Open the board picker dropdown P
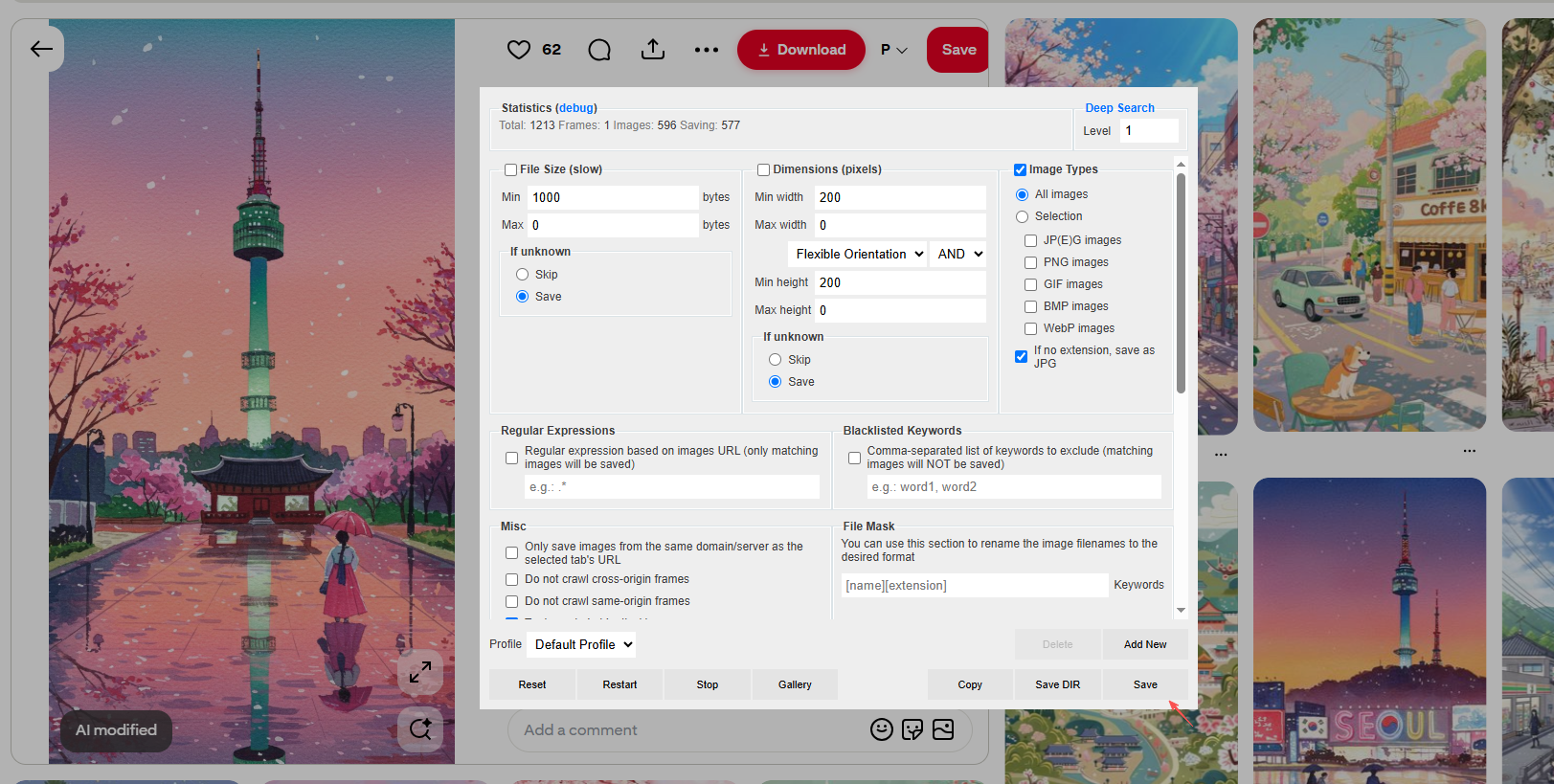Viewport: 1554px width, 784px height. tap(894, 50)
